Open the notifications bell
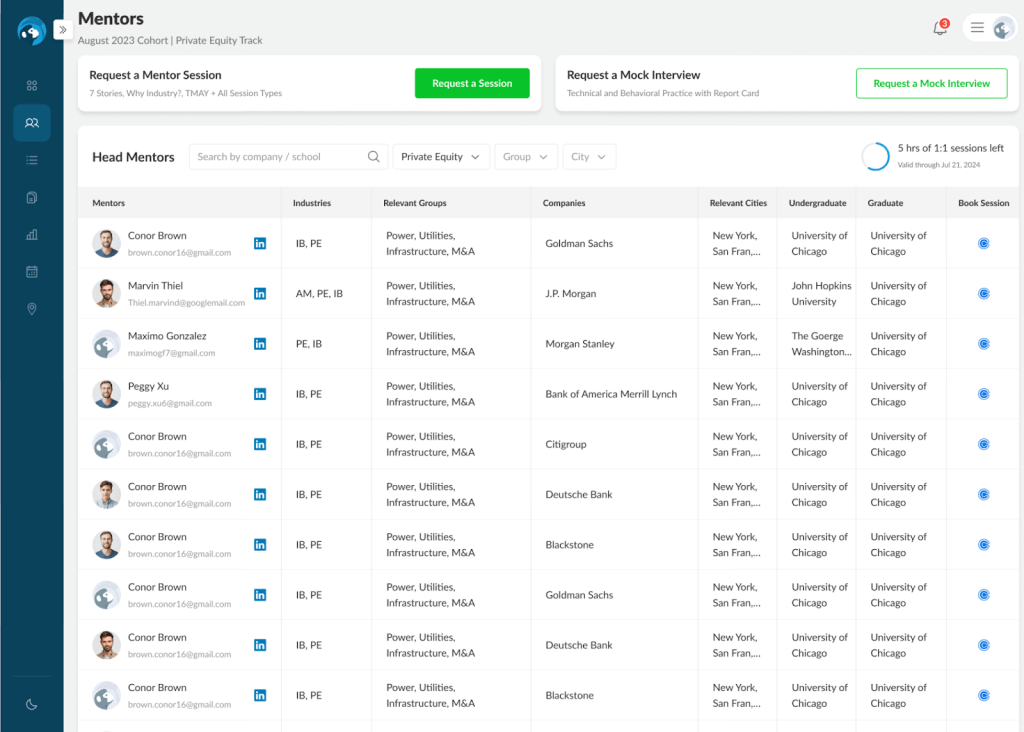The height and width of the screenshot is (732, 1024). (939, 29)
